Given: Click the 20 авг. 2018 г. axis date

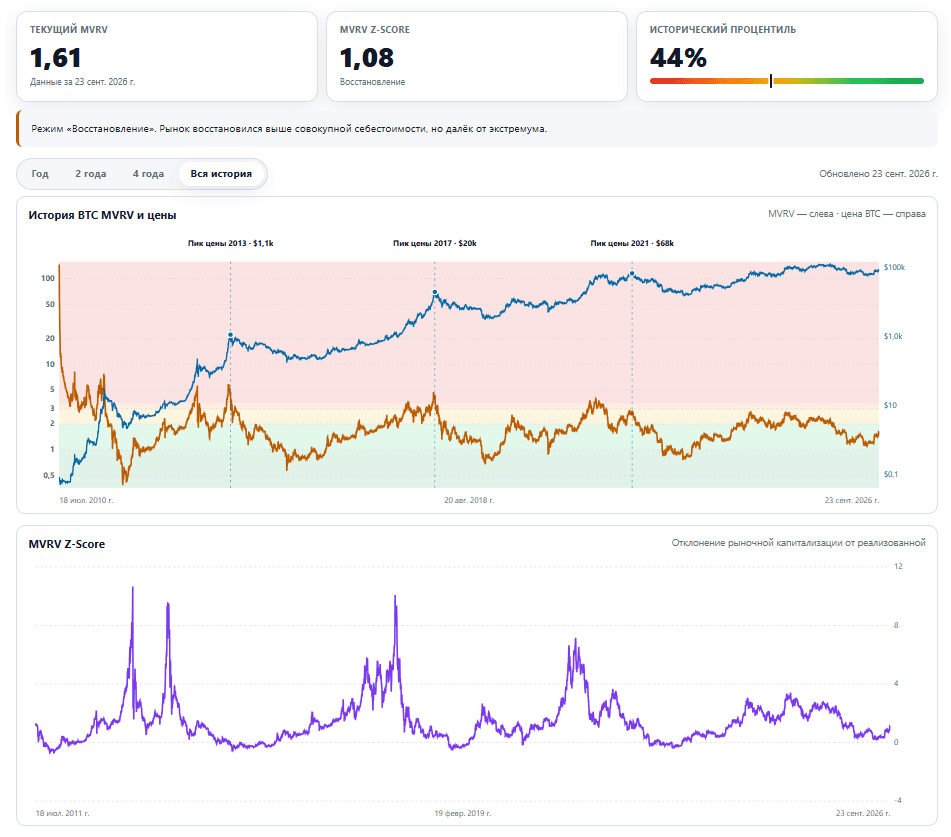Looking at the screenshot, I should pyautogui.click(x=469, y=500).
